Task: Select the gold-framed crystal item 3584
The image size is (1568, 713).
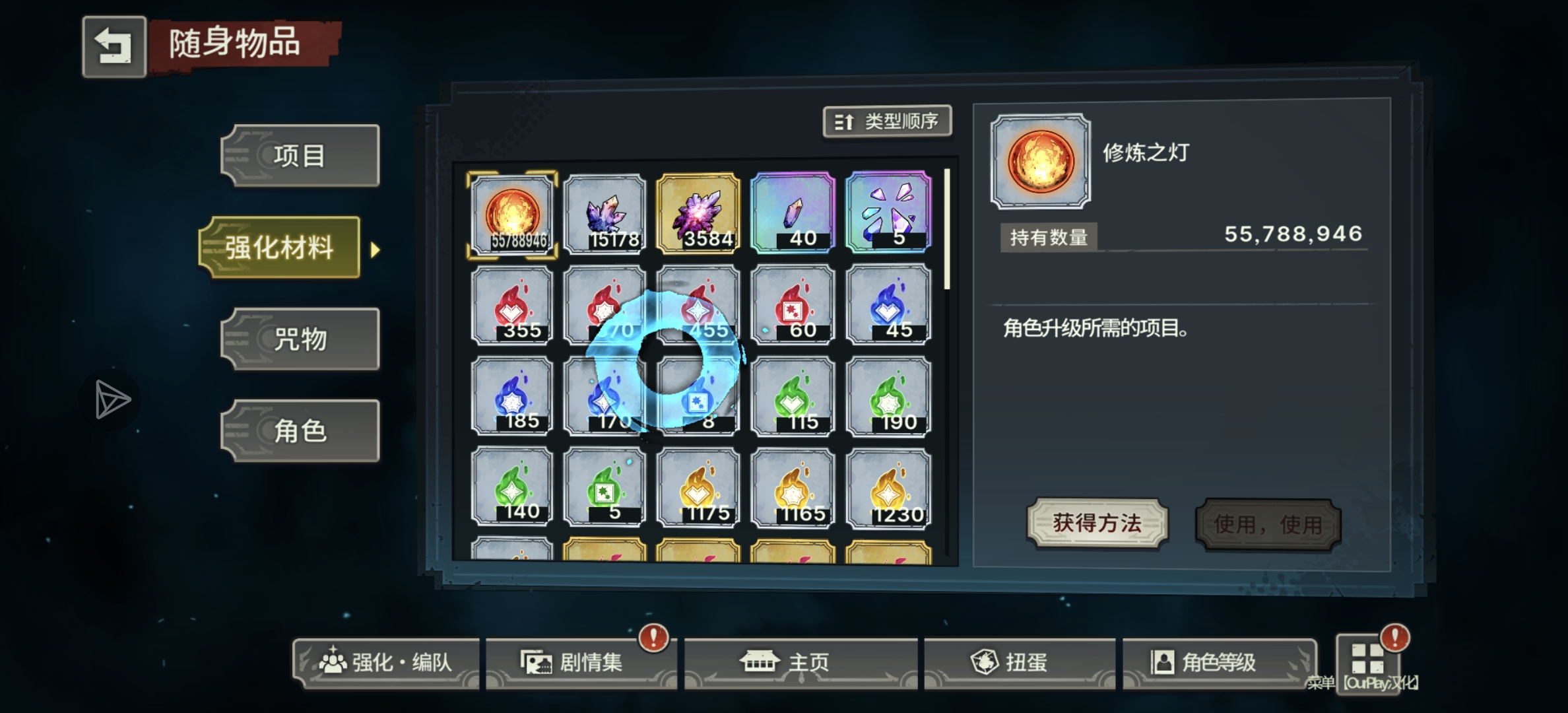Action: (698, 214)
